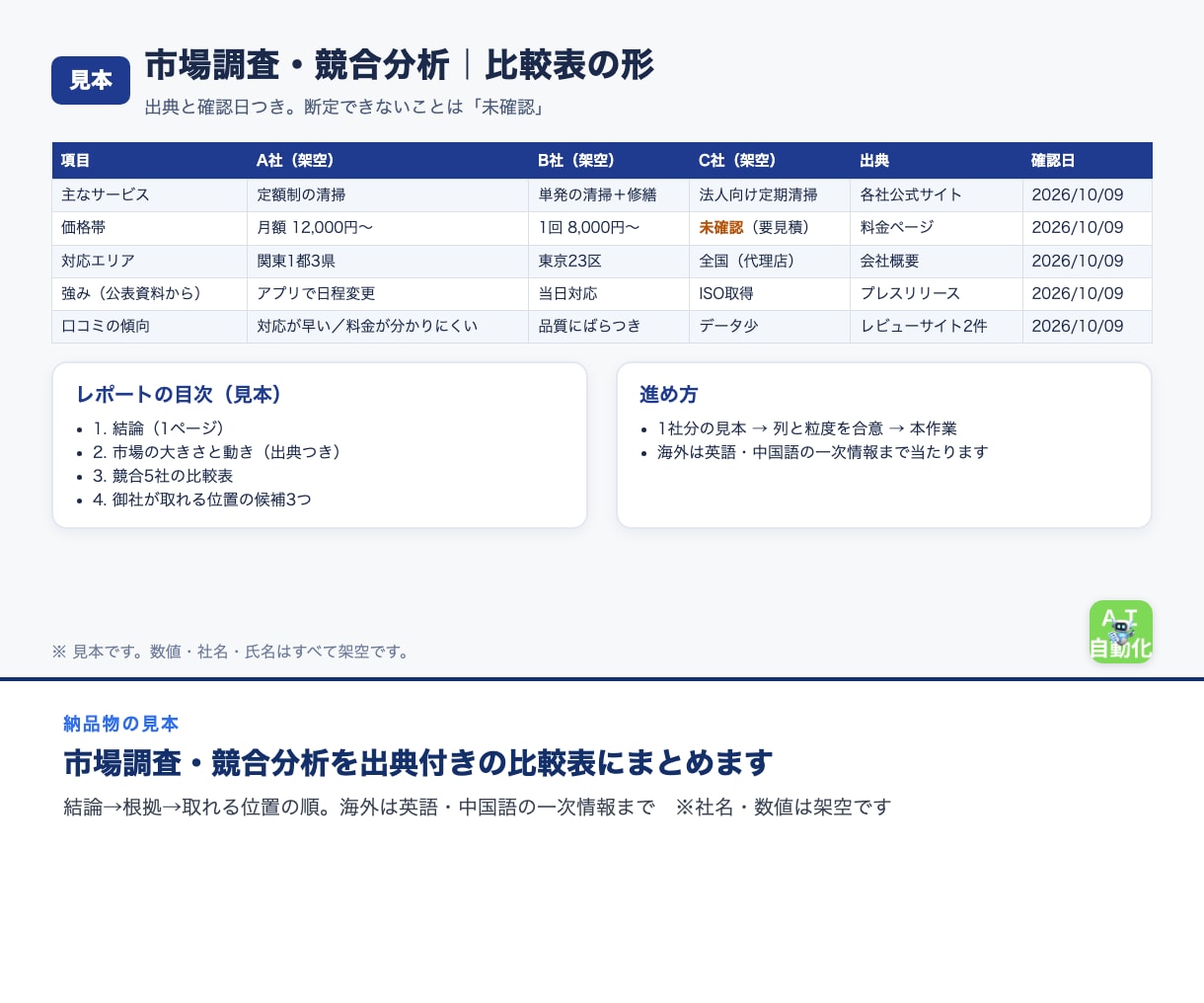Click the blue 納品物の見本 label
Viewport: 1204px width, 1003px height.
pyautogui.click(x=121, y=724)
